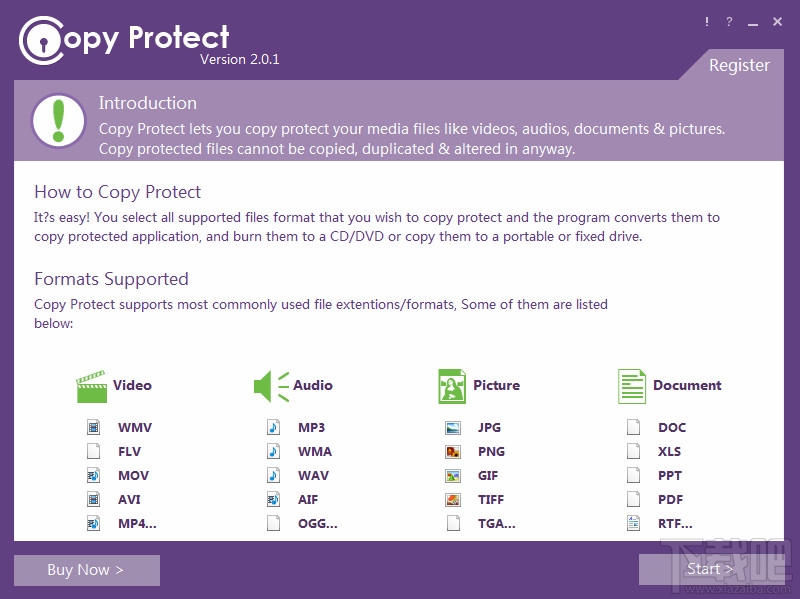Click the green Audio speaker icon
The image size is (800, 599).
[x=270, y=386]
